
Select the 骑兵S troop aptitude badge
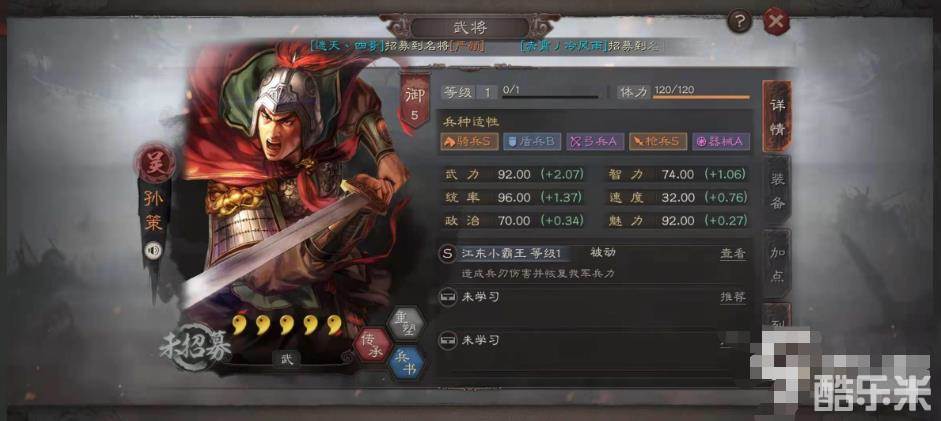469,142
